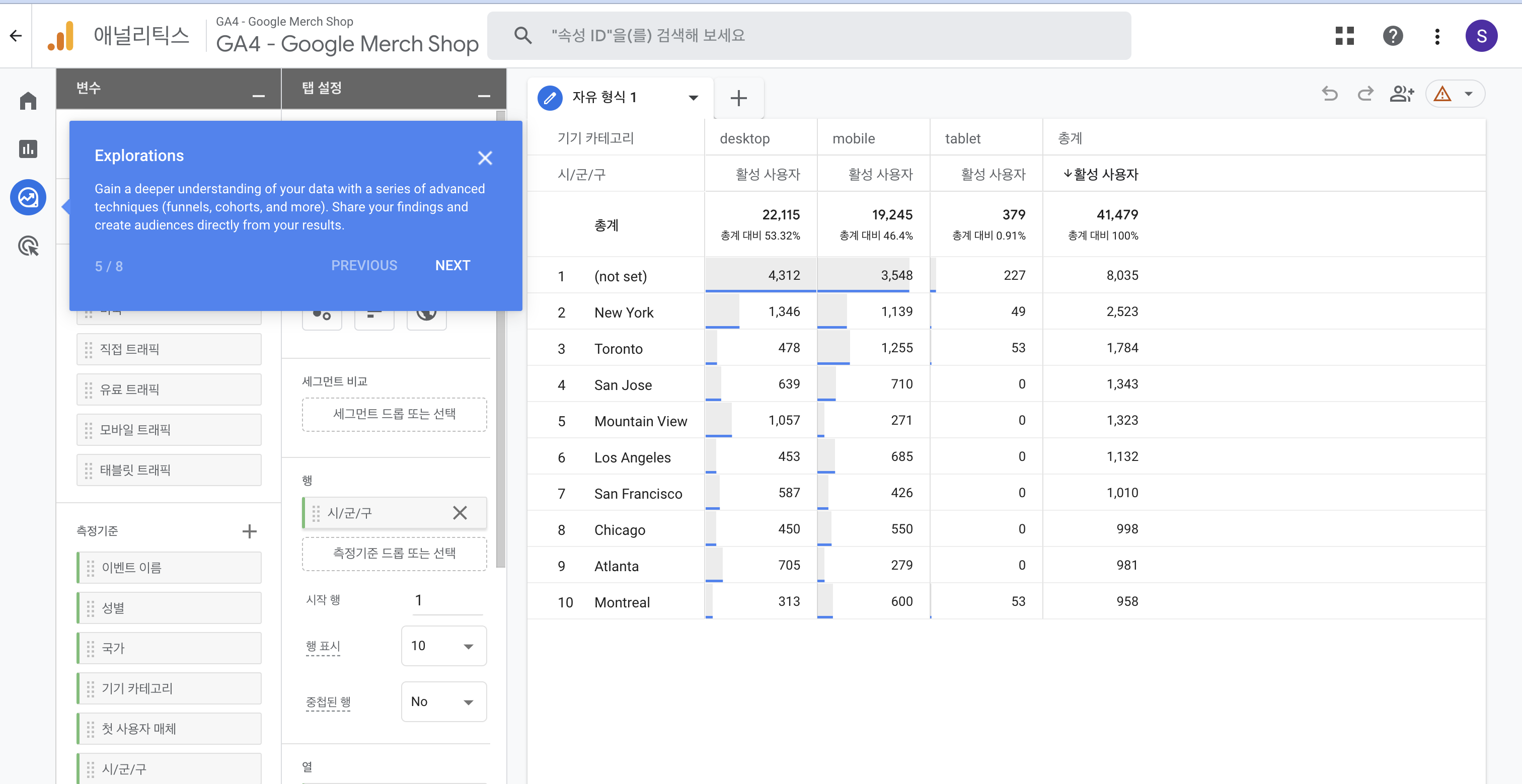Screen dimensions: 1522x784
Task: Click the share exploration people icon
Action: tap(1402, 94)
